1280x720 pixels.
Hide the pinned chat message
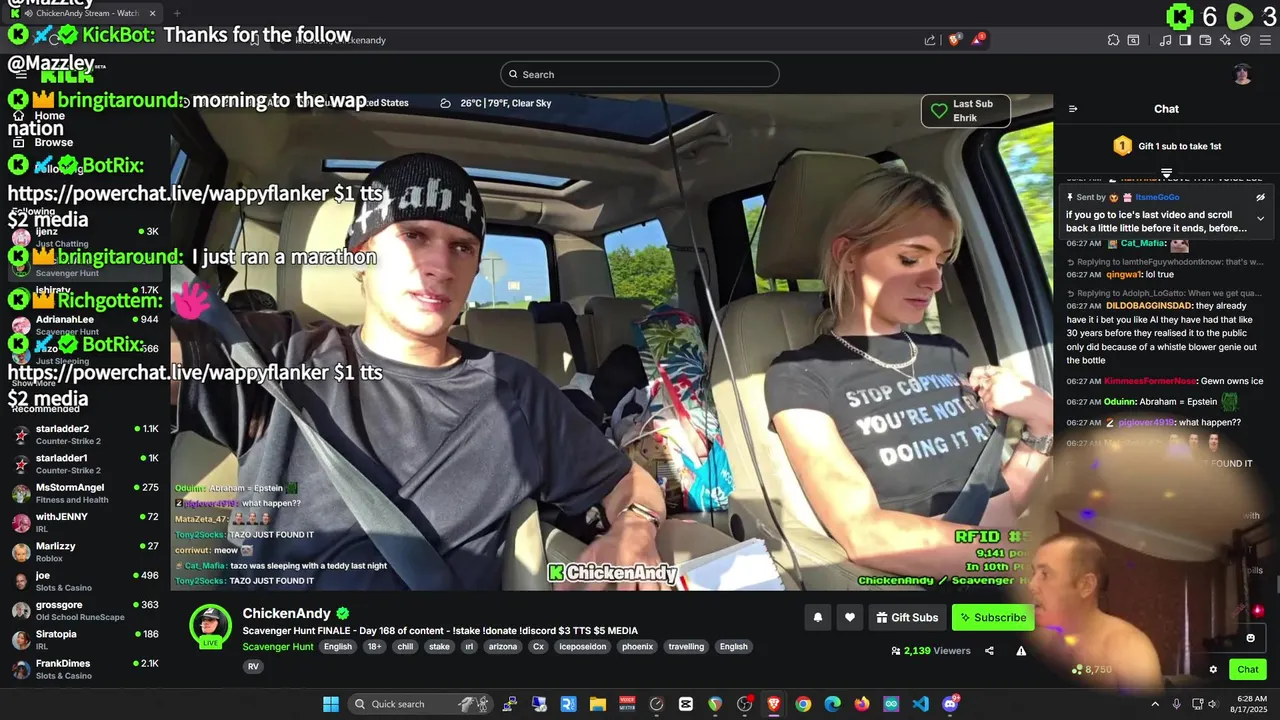(1260, 197)
